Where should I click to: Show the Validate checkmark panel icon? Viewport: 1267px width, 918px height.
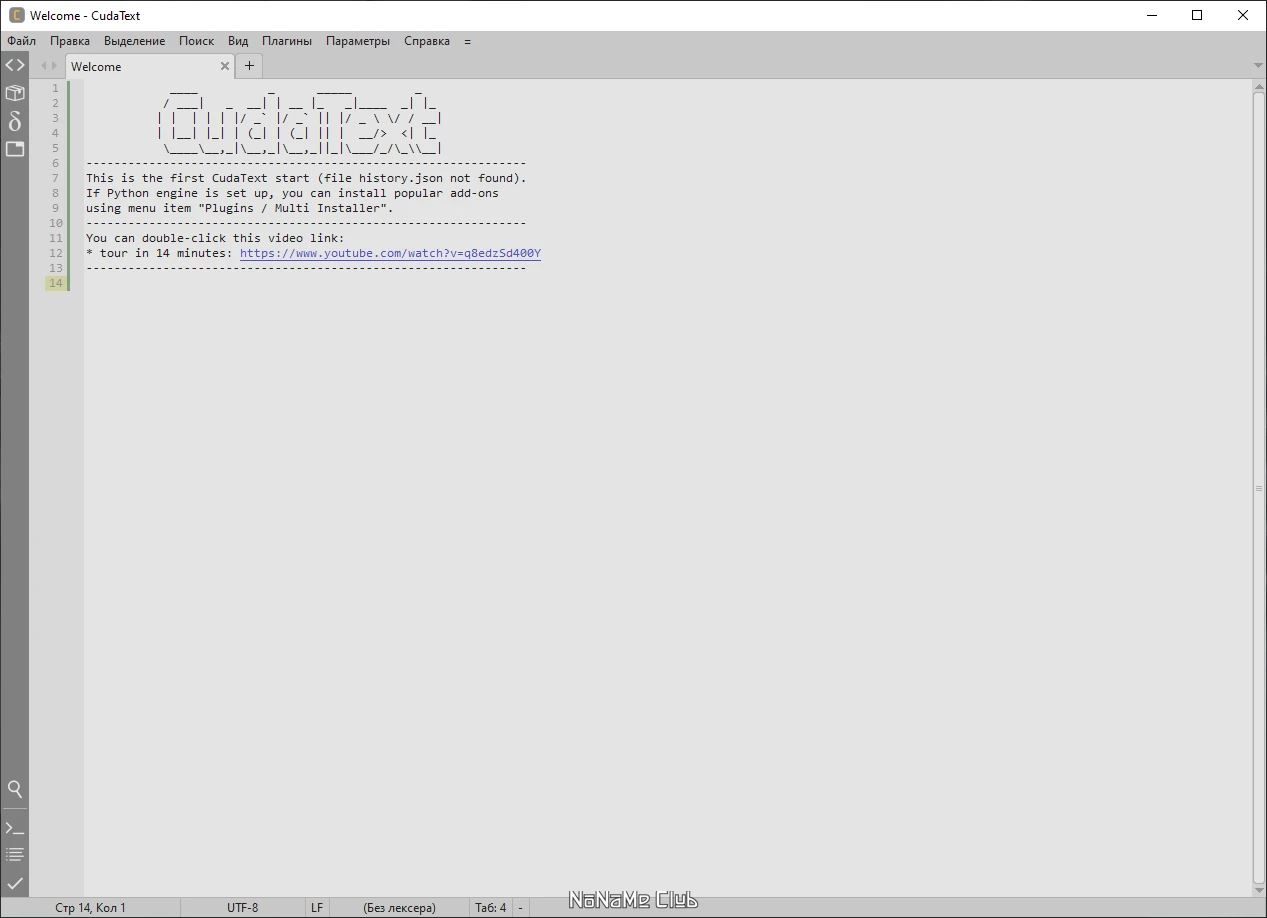click(x=15, y=883)
